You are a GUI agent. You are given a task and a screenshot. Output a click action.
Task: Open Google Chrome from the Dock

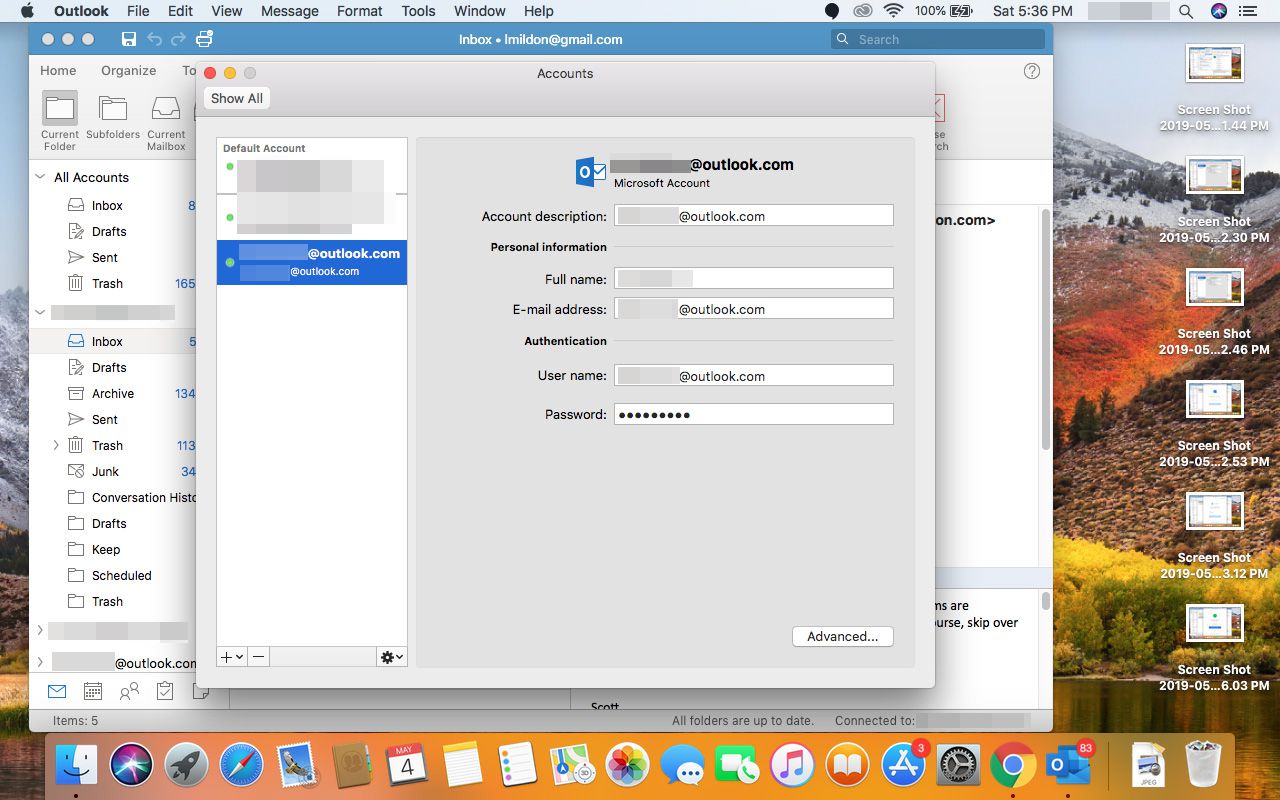[1013, 767]
